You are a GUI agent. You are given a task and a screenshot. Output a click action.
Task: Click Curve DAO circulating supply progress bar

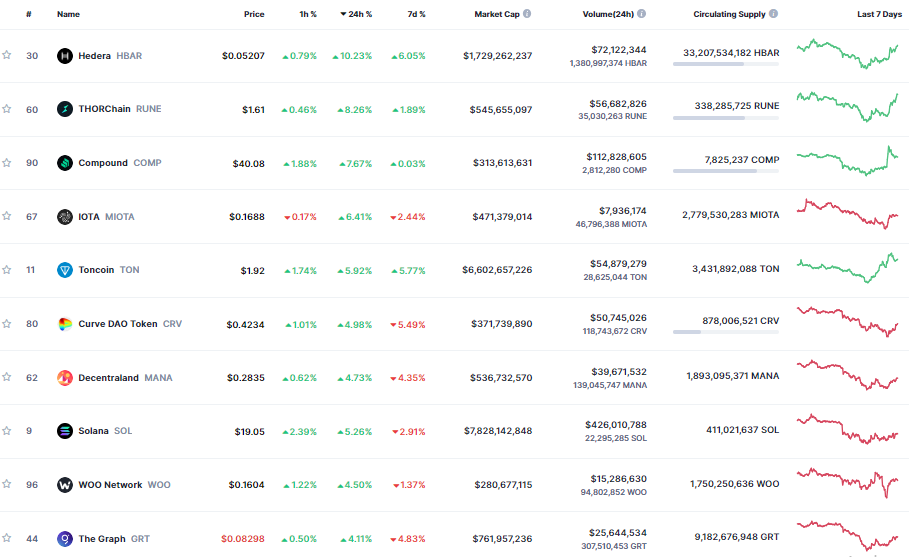725,332
